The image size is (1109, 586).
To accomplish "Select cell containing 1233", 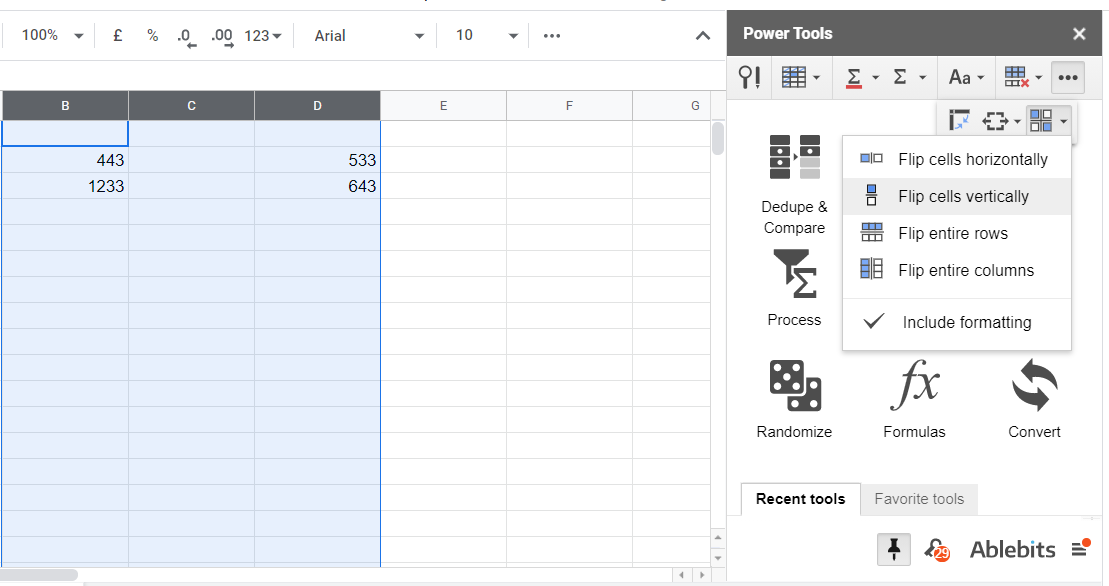I will tap(65, 186).
